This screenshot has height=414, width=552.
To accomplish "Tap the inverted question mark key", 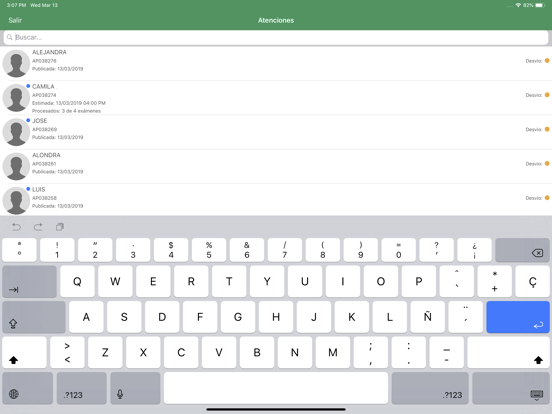I will pyautogui.click(x=474, y=250).
